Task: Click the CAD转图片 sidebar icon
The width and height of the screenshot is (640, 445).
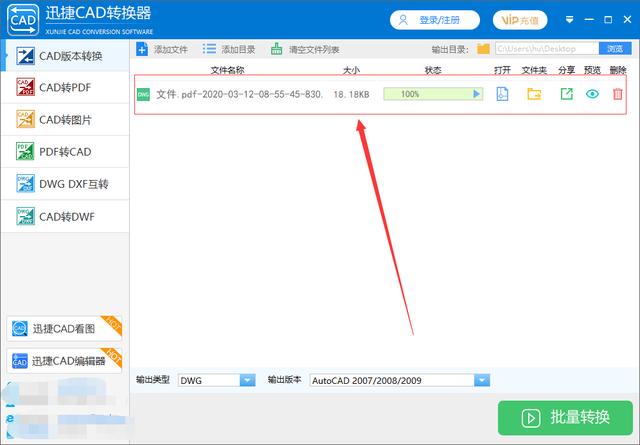Action: coord(25,120)
